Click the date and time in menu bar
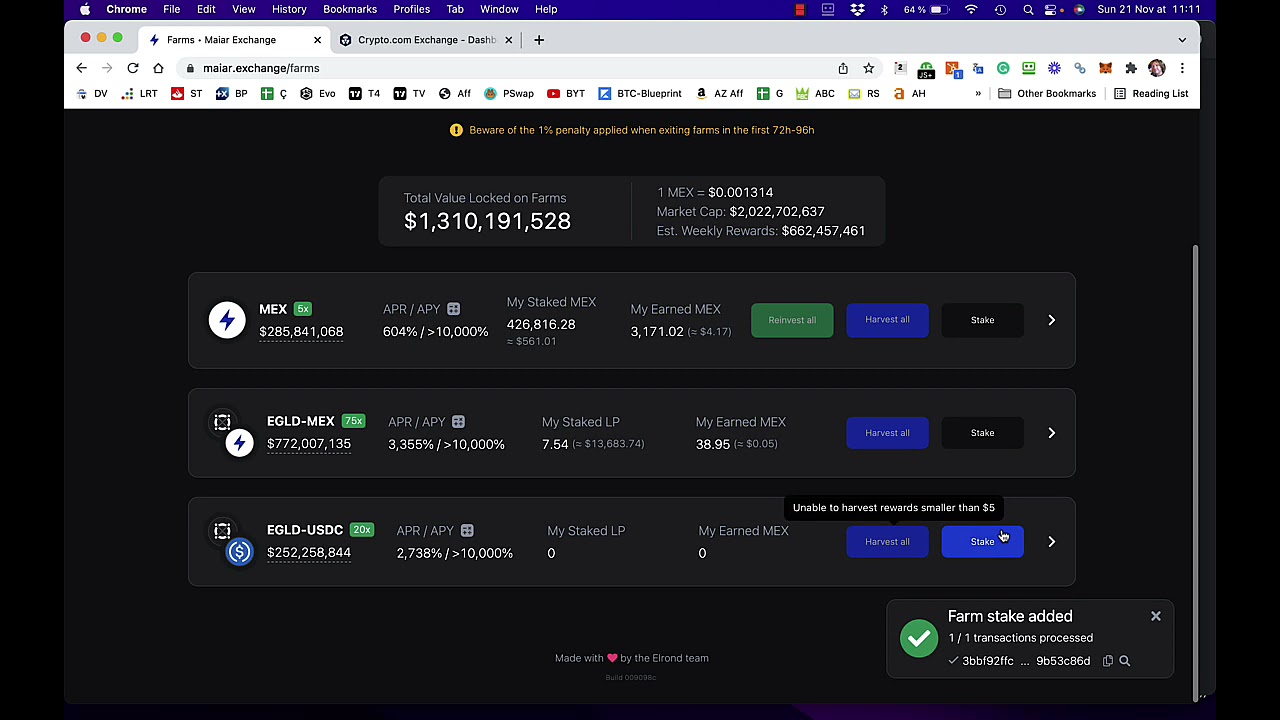1280x720 pixels. click(1149, 9)
